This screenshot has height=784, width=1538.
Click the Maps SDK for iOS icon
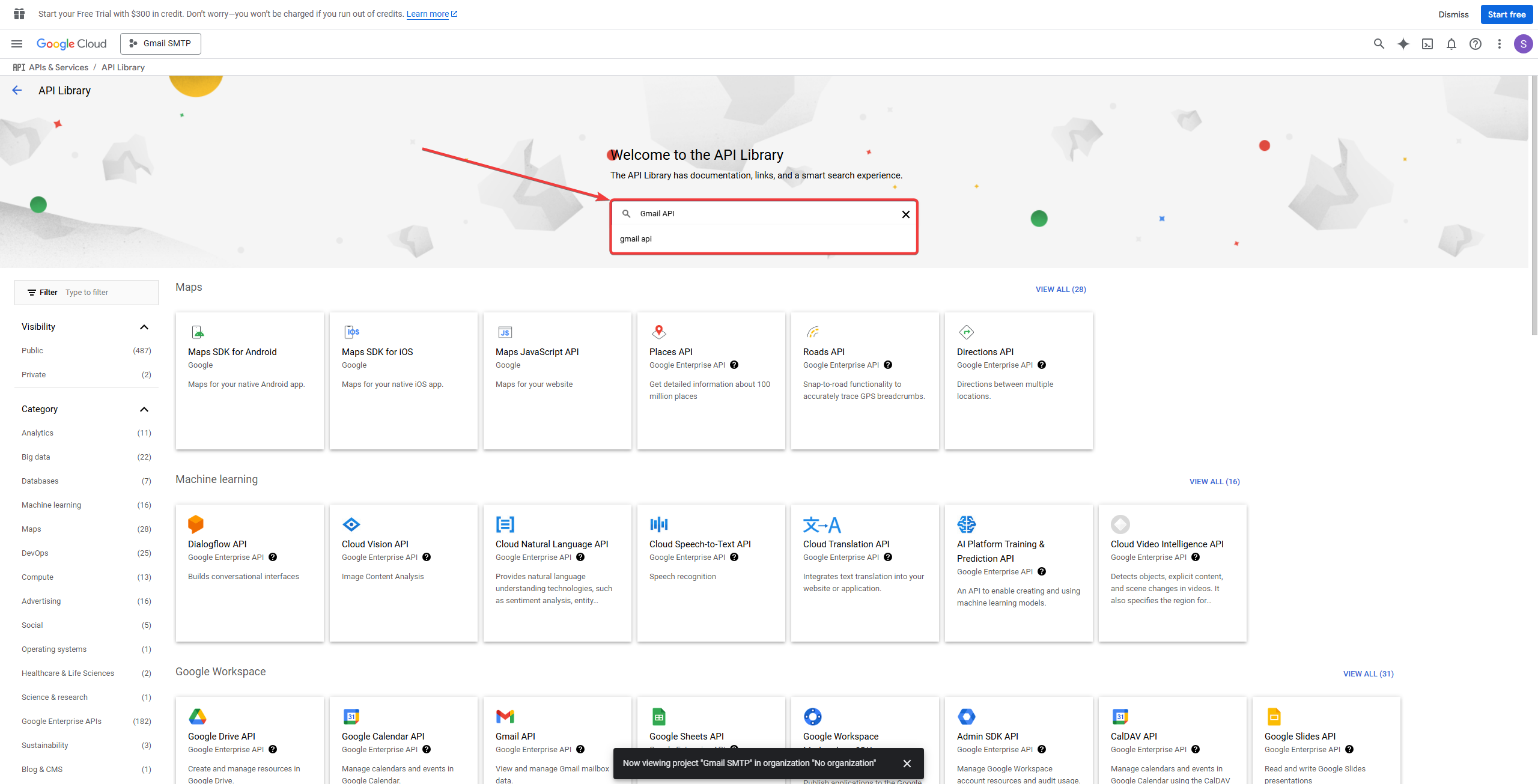[x=352, y=332]
